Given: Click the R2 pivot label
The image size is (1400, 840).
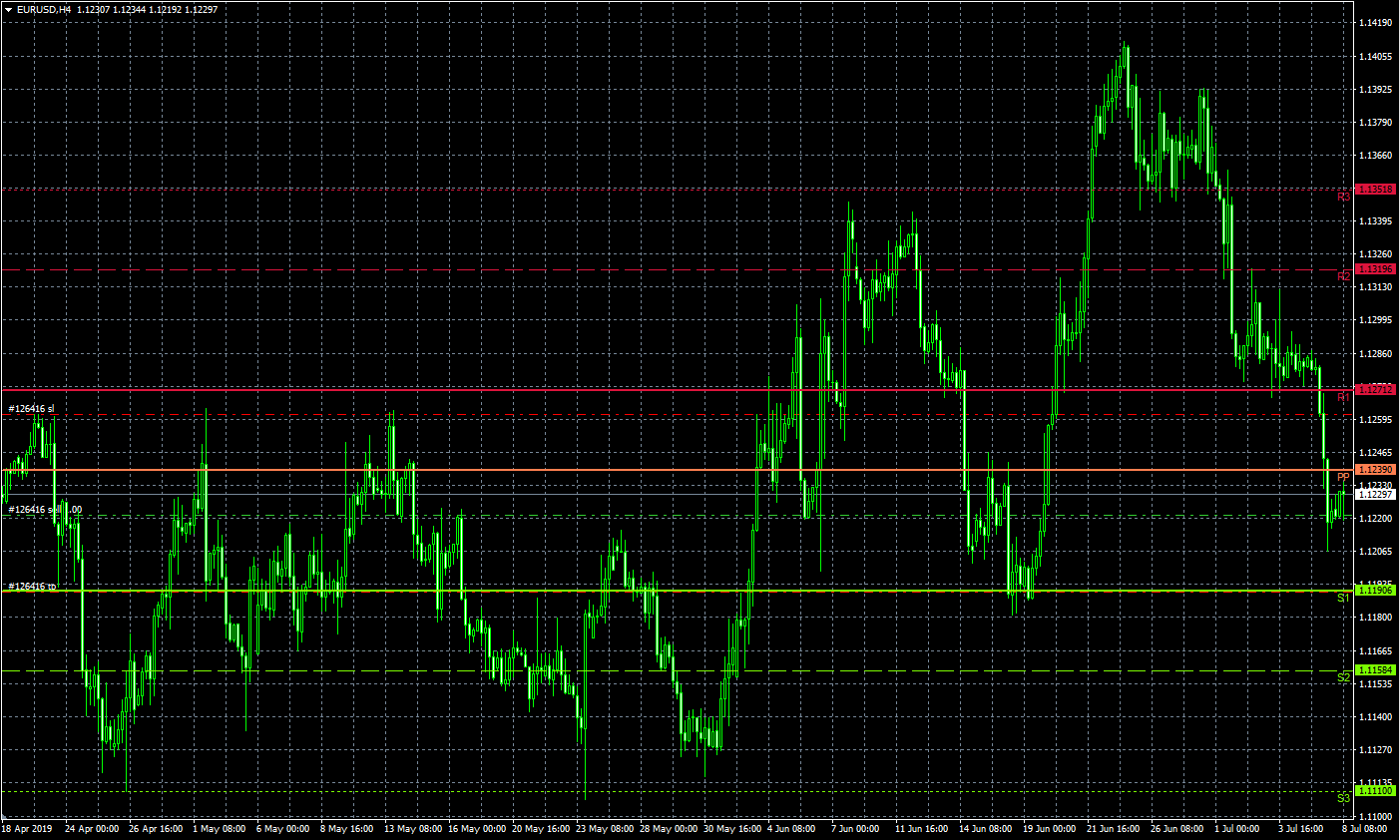Looking at the screenshot, I should click(x=1344, y=276).
